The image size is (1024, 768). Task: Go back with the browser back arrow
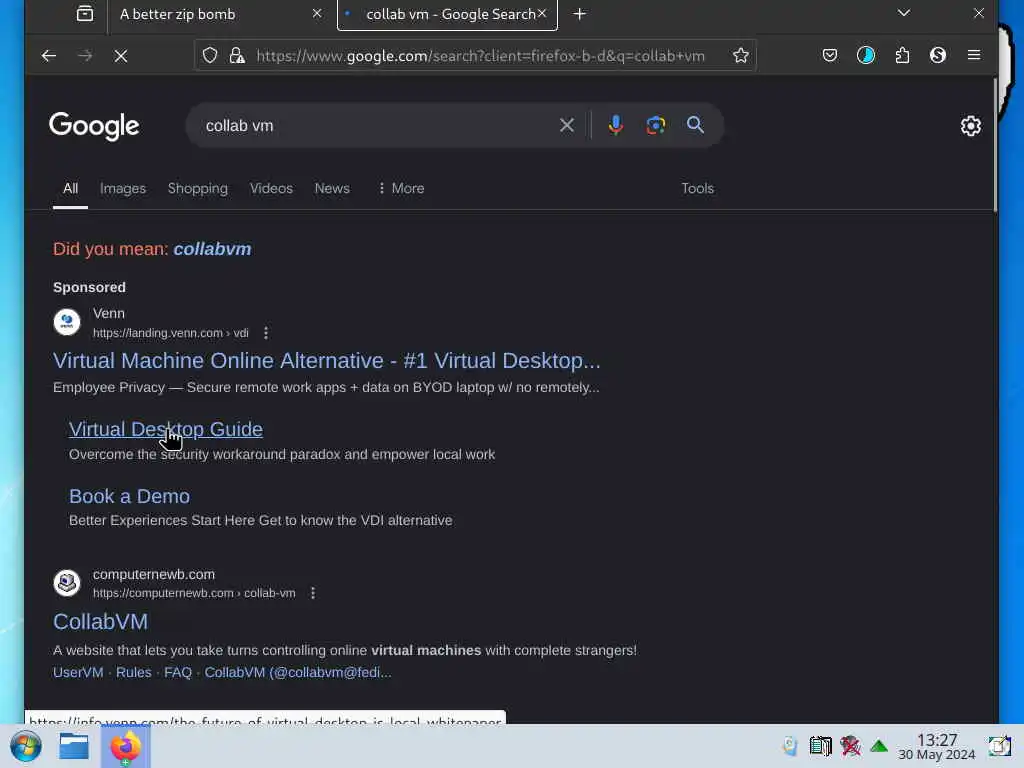point(48,56)
